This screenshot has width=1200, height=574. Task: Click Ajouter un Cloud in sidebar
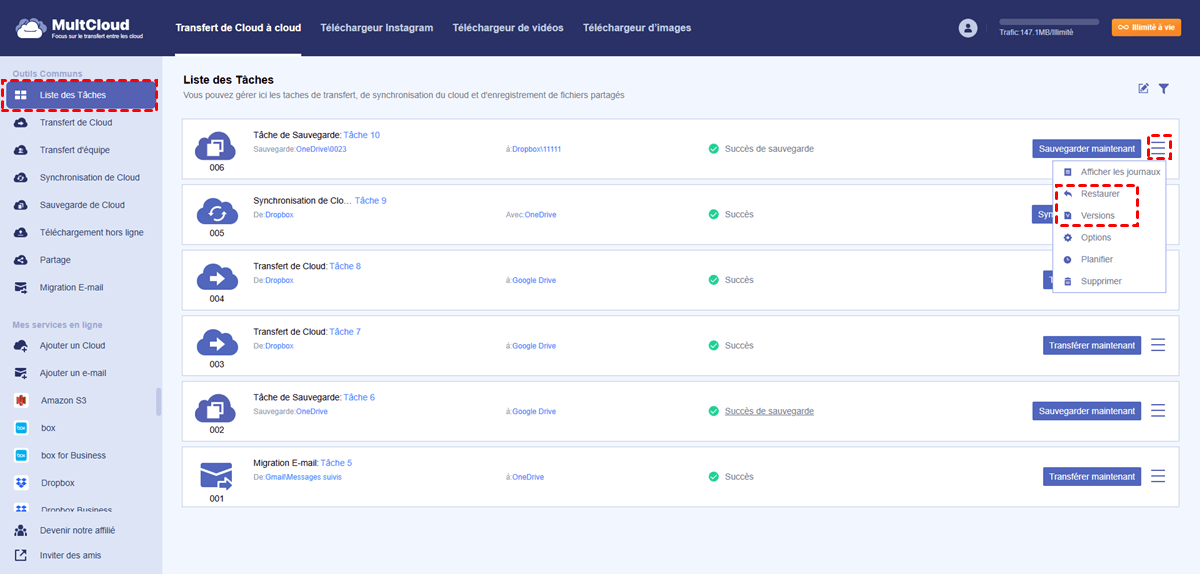72,346
